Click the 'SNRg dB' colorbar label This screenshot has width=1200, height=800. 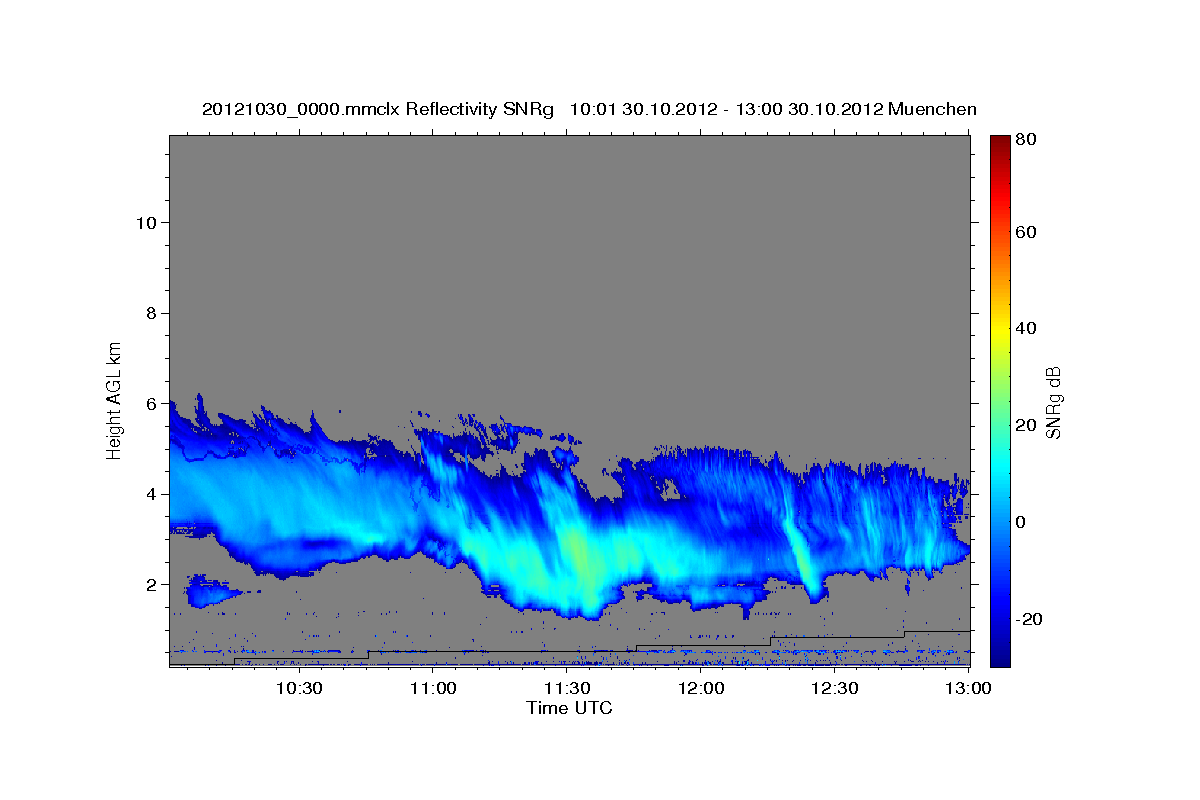[1053, 401]
